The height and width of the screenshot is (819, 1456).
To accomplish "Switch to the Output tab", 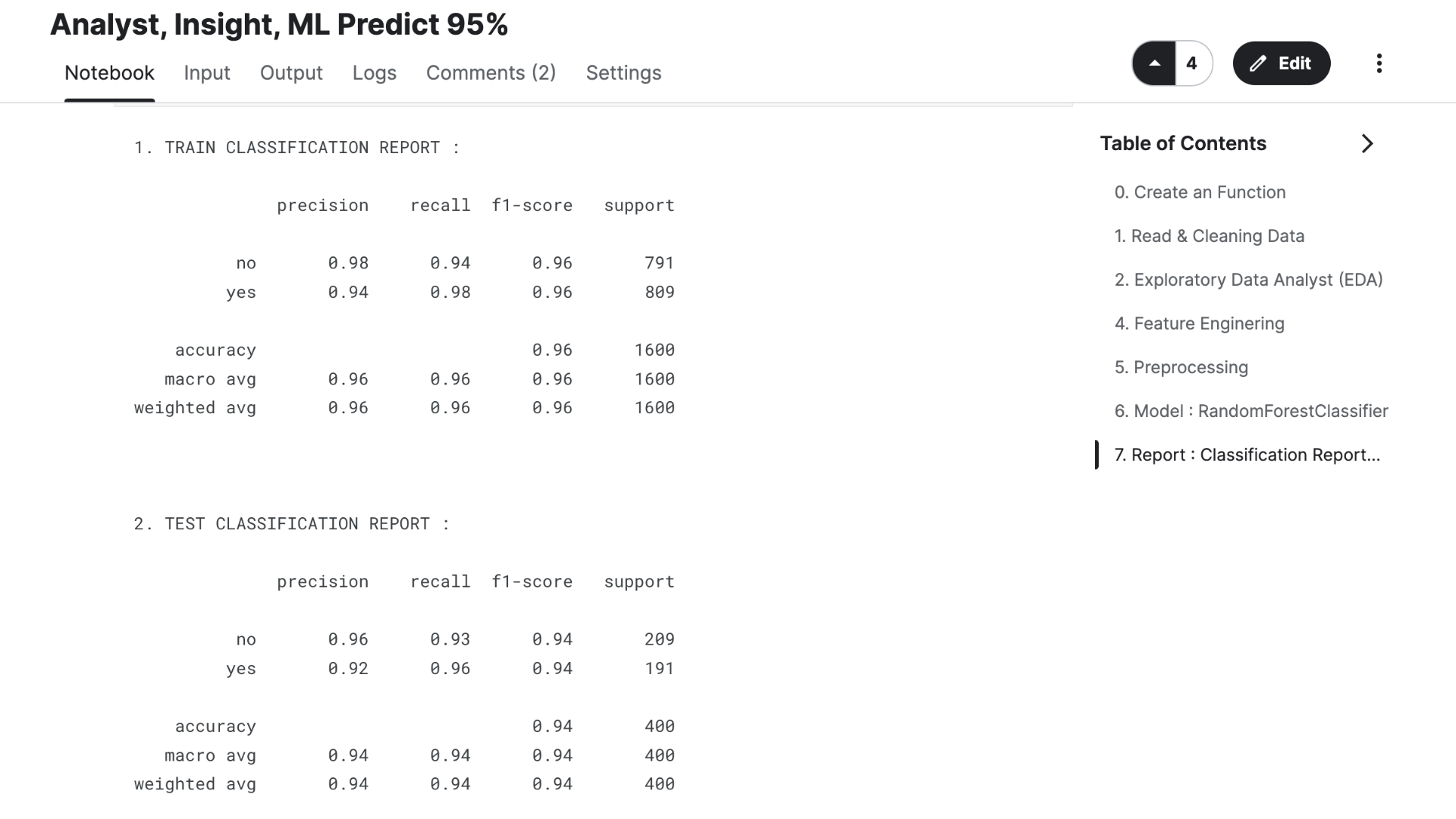I will point(291,73).
